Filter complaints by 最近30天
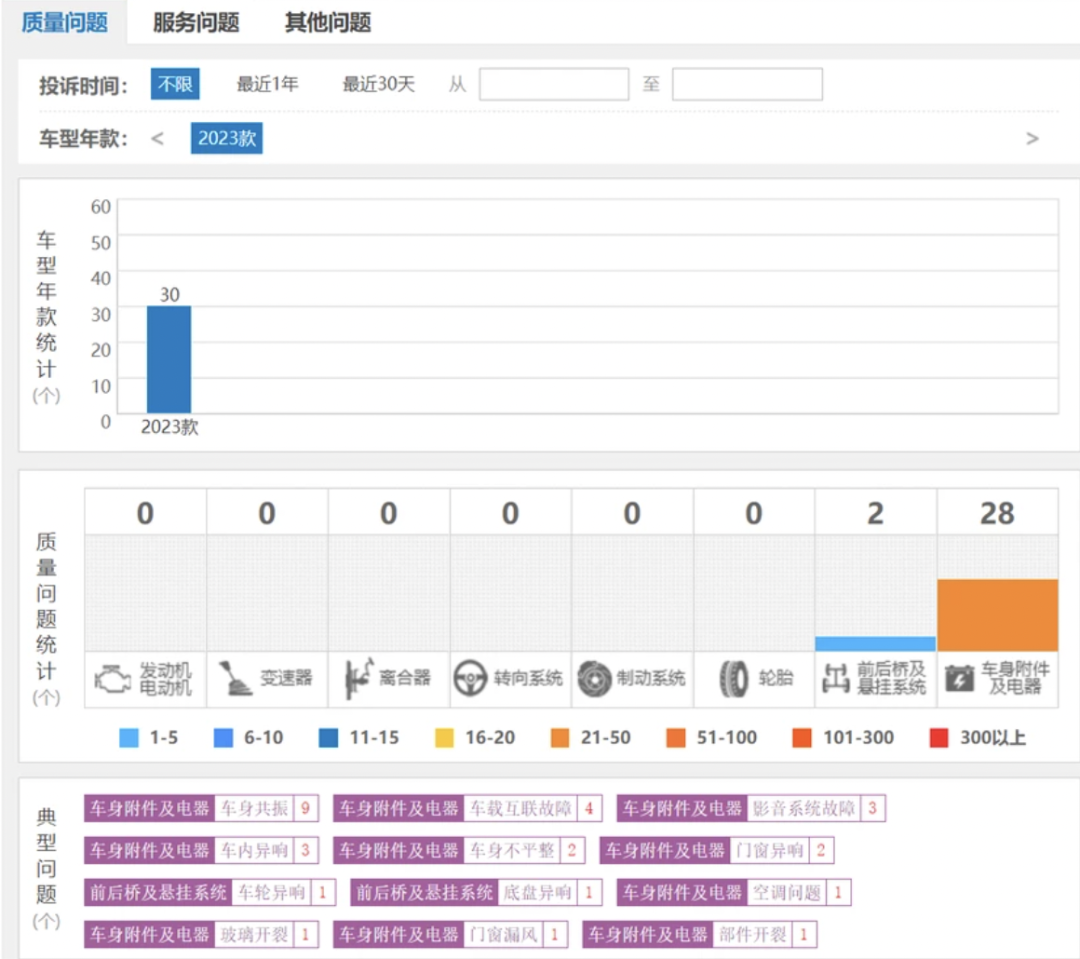Screen dimensions: 1080x959 [x=378, y=84]
